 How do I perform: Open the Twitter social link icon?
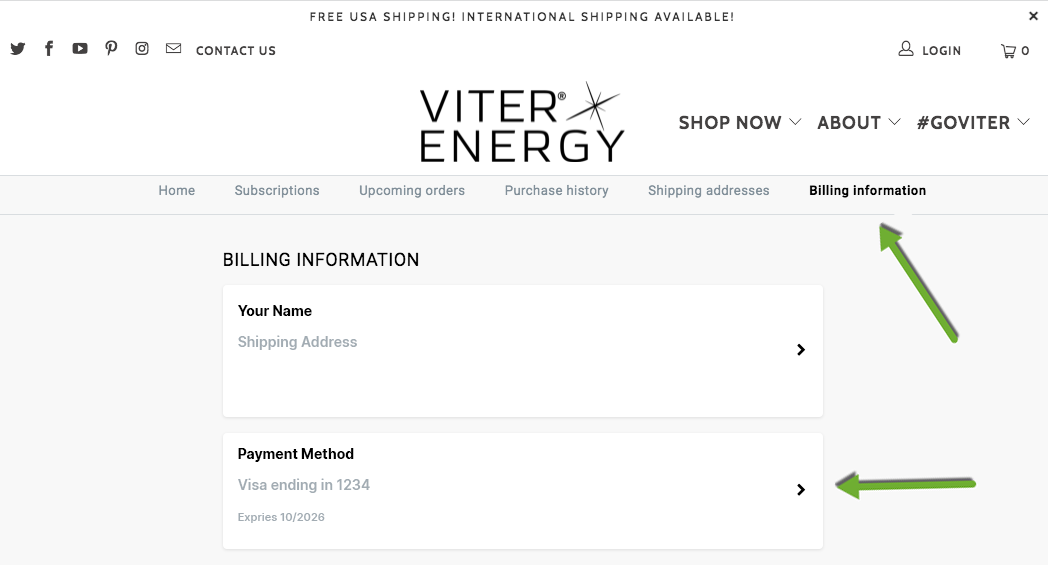click(18, 49)
